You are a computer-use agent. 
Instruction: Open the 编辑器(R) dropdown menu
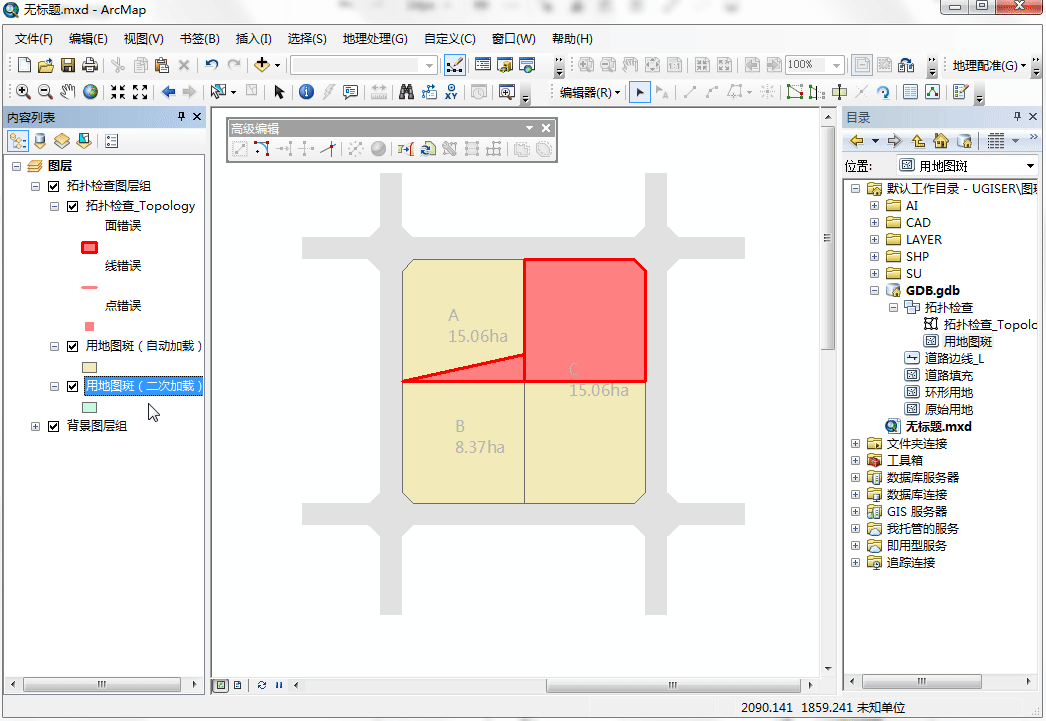tap(590, 92)
